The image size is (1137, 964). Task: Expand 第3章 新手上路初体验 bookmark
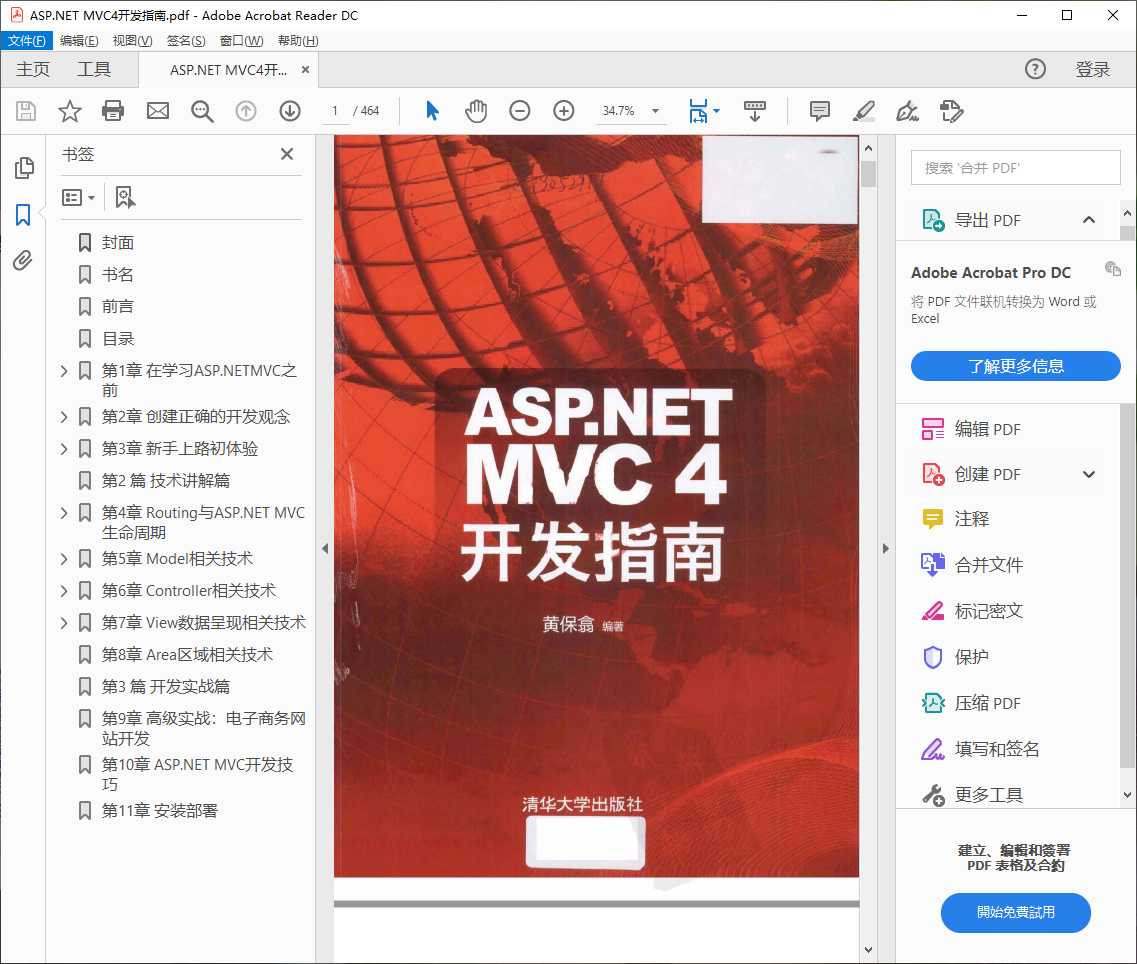point(64,449)
